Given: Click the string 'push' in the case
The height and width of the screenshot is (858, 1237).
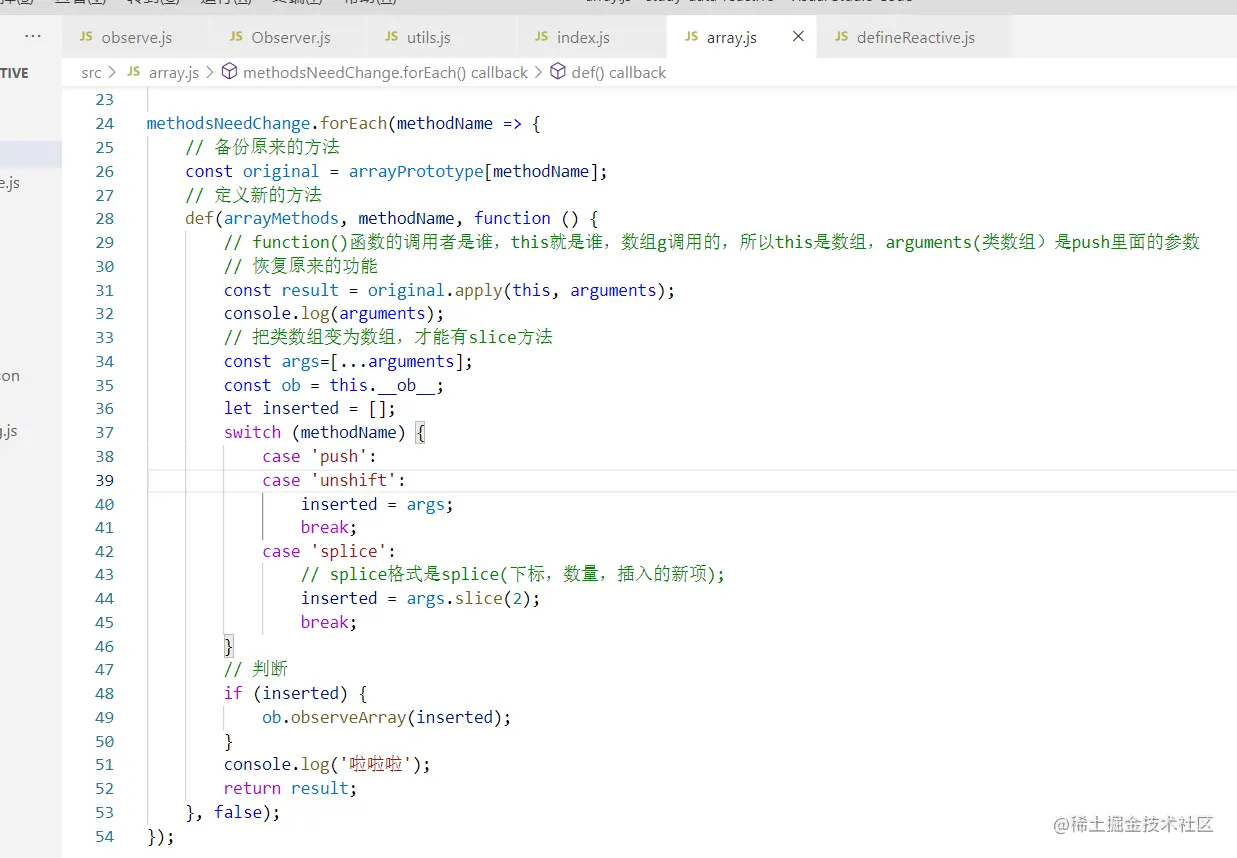Looking at the screenshot, I should point(338,456).
